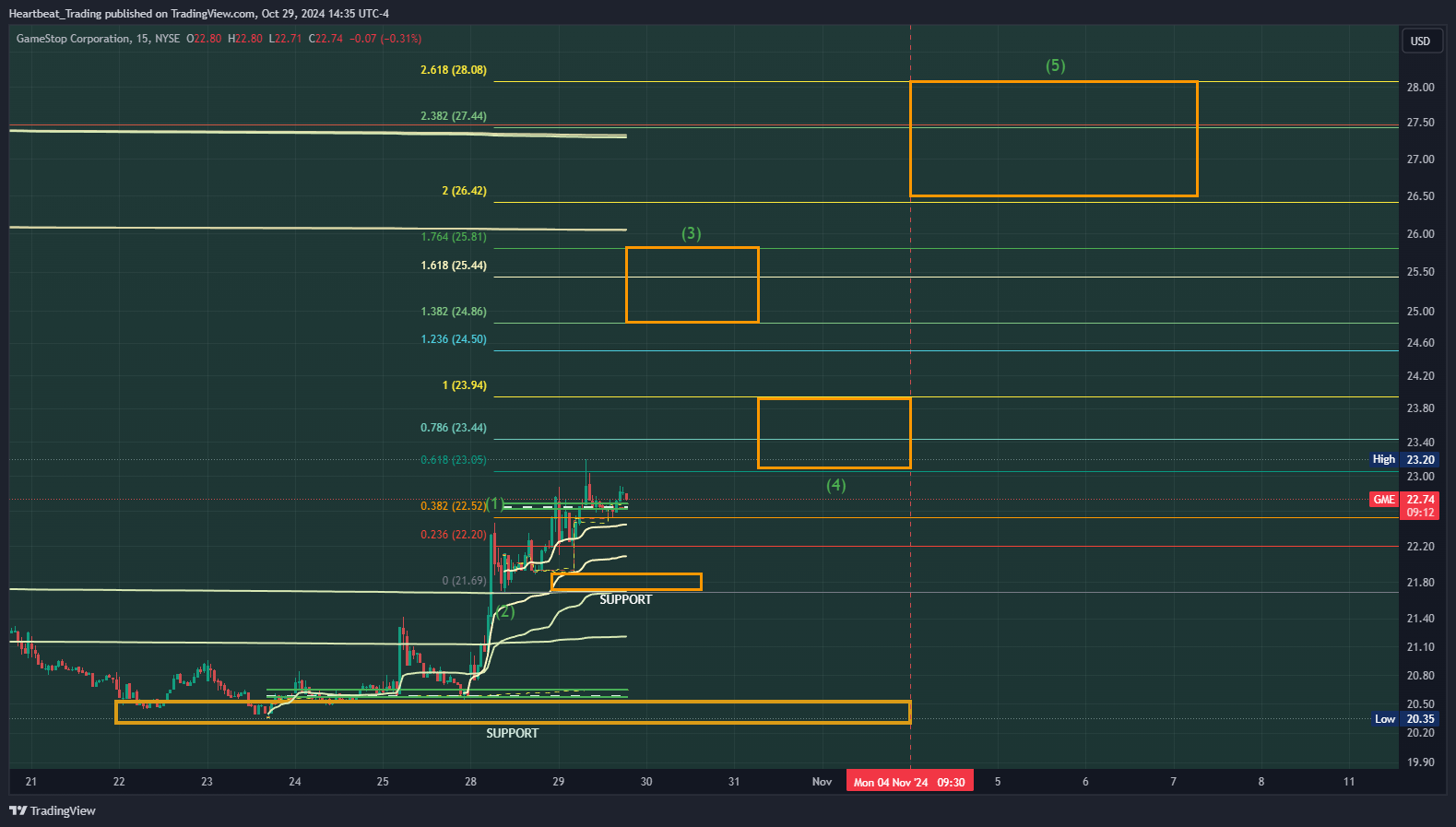Click date 31 on the time axis
Screen dimensions: 1456x827
[x=734, y=782]
